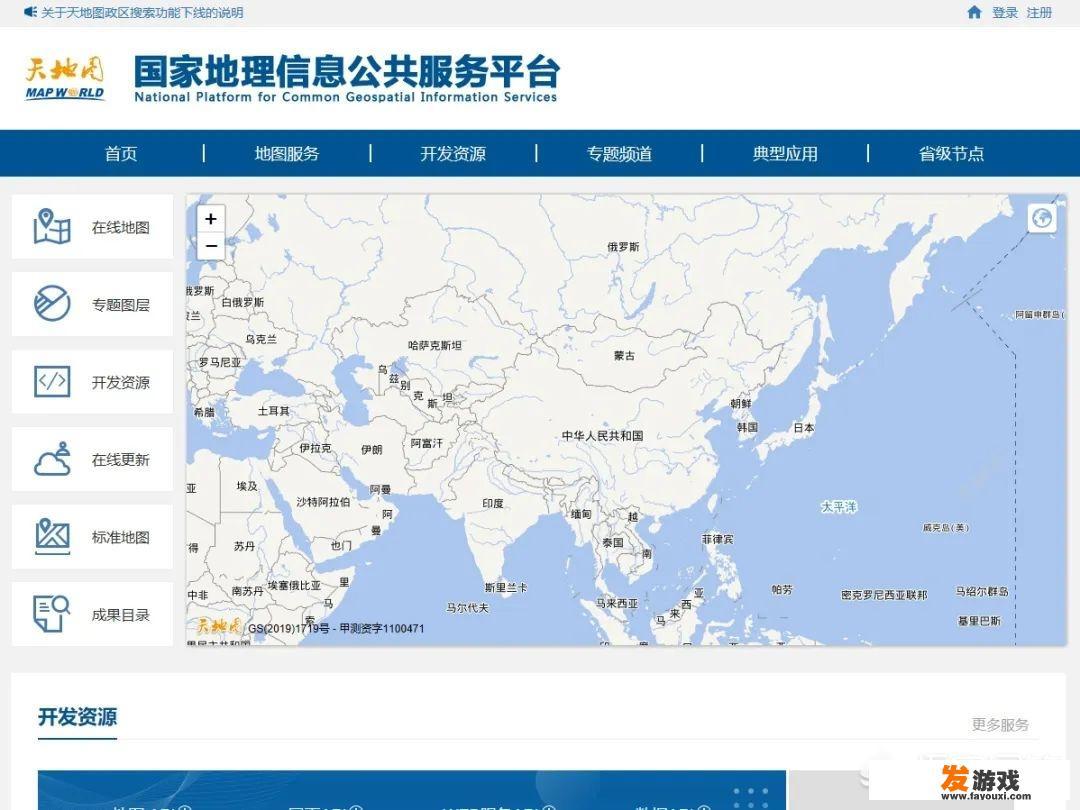
Task: Click the 俄罗斯 label on map
Action: click(x=623, y=247)
